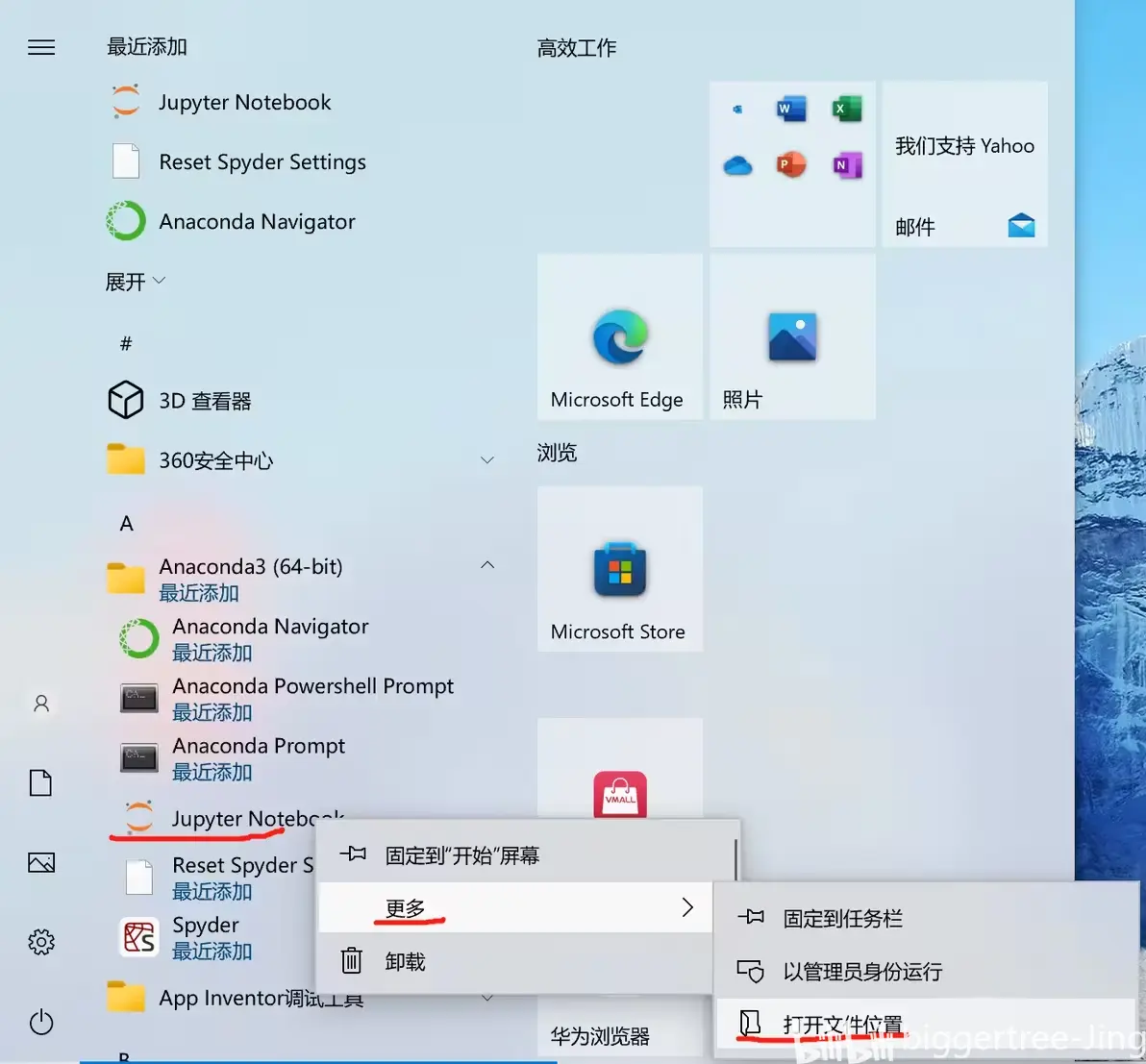Open OneNote from the Office tile group

[847, 165]
